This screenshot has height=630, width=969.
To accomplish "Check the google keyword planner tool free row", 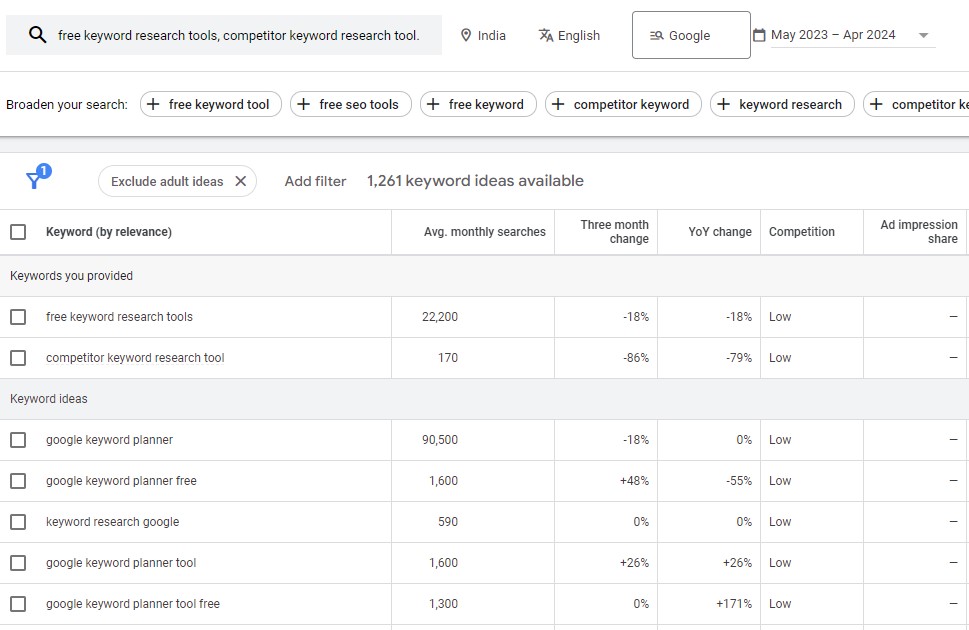I will point(19,604).
